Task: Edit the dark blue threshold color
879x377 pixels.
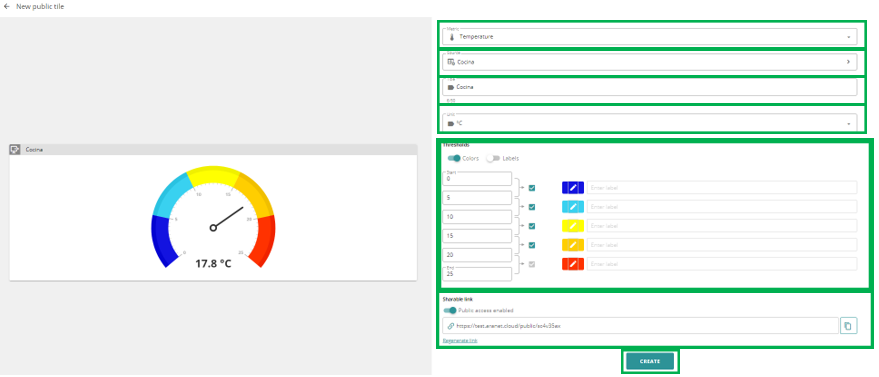Action: (572, 188)
